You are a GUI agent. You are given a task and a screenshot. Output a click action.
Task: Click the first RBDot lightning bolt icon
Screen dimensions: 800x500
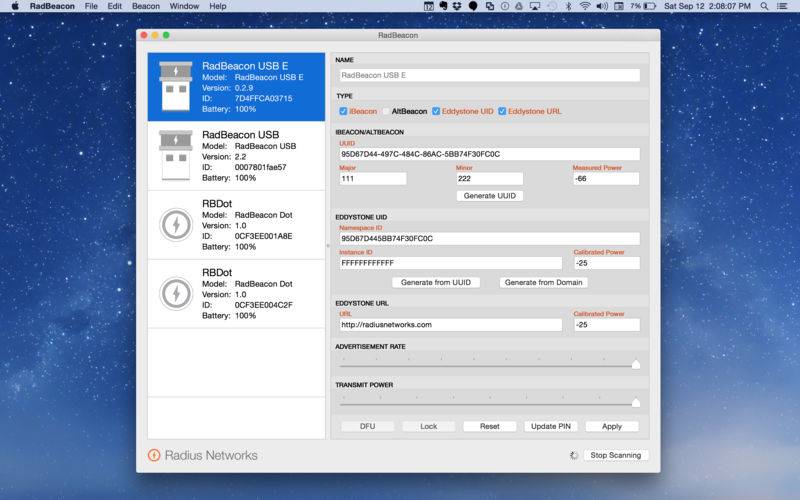pyautogui.click(x=176, y=224)
